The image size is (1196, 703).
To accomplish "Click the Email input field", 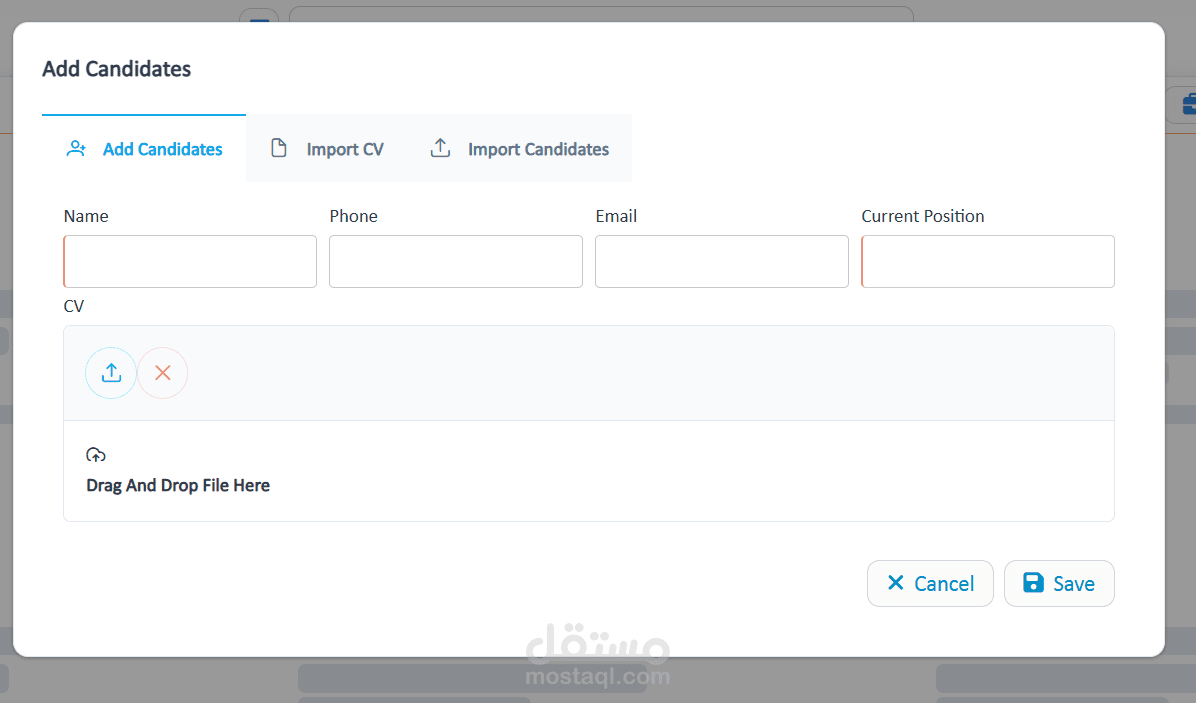I will 721,261.
